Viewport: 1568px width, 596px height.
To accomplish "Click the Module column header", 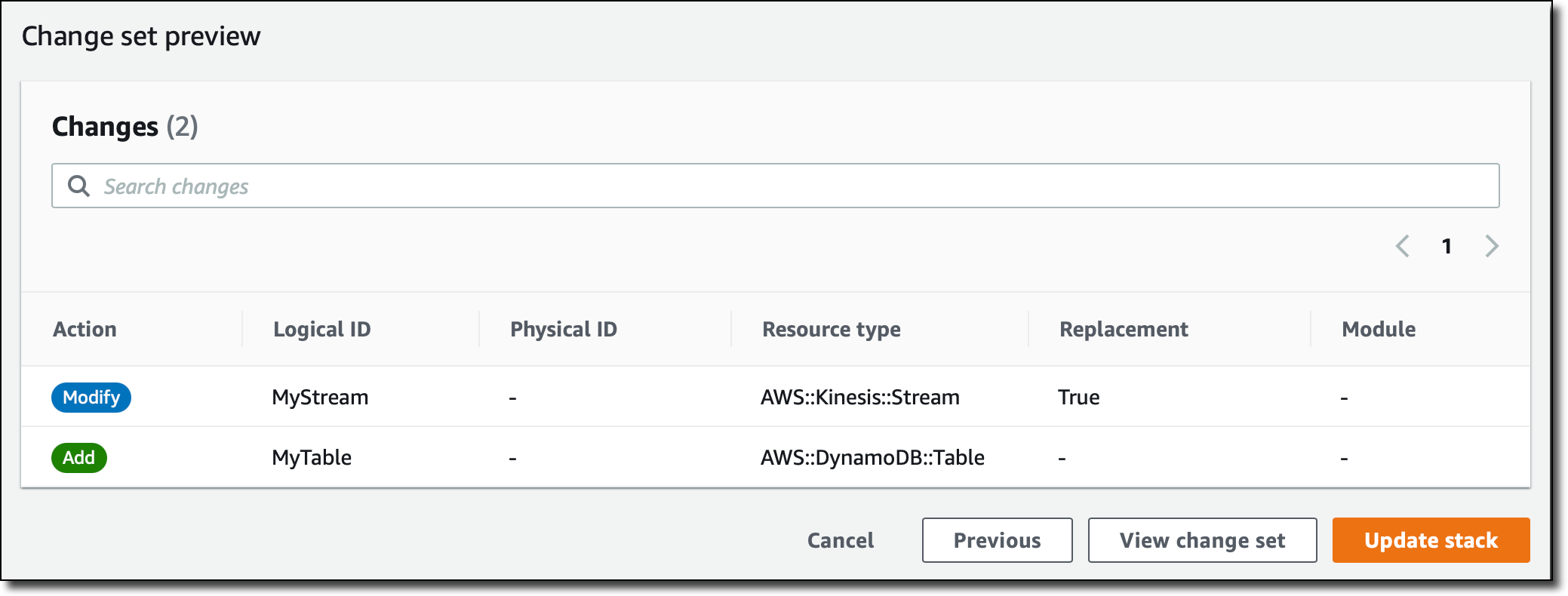I will (1379, 329).
